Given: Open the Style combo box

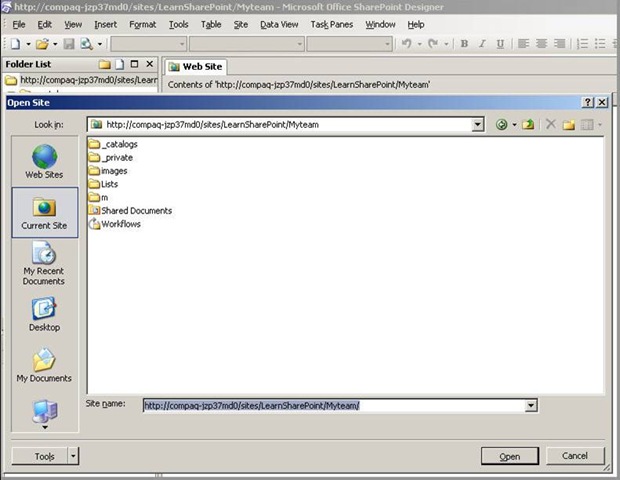Looking at the screenshot, I should pyautogui.click(x=148, y=44).
